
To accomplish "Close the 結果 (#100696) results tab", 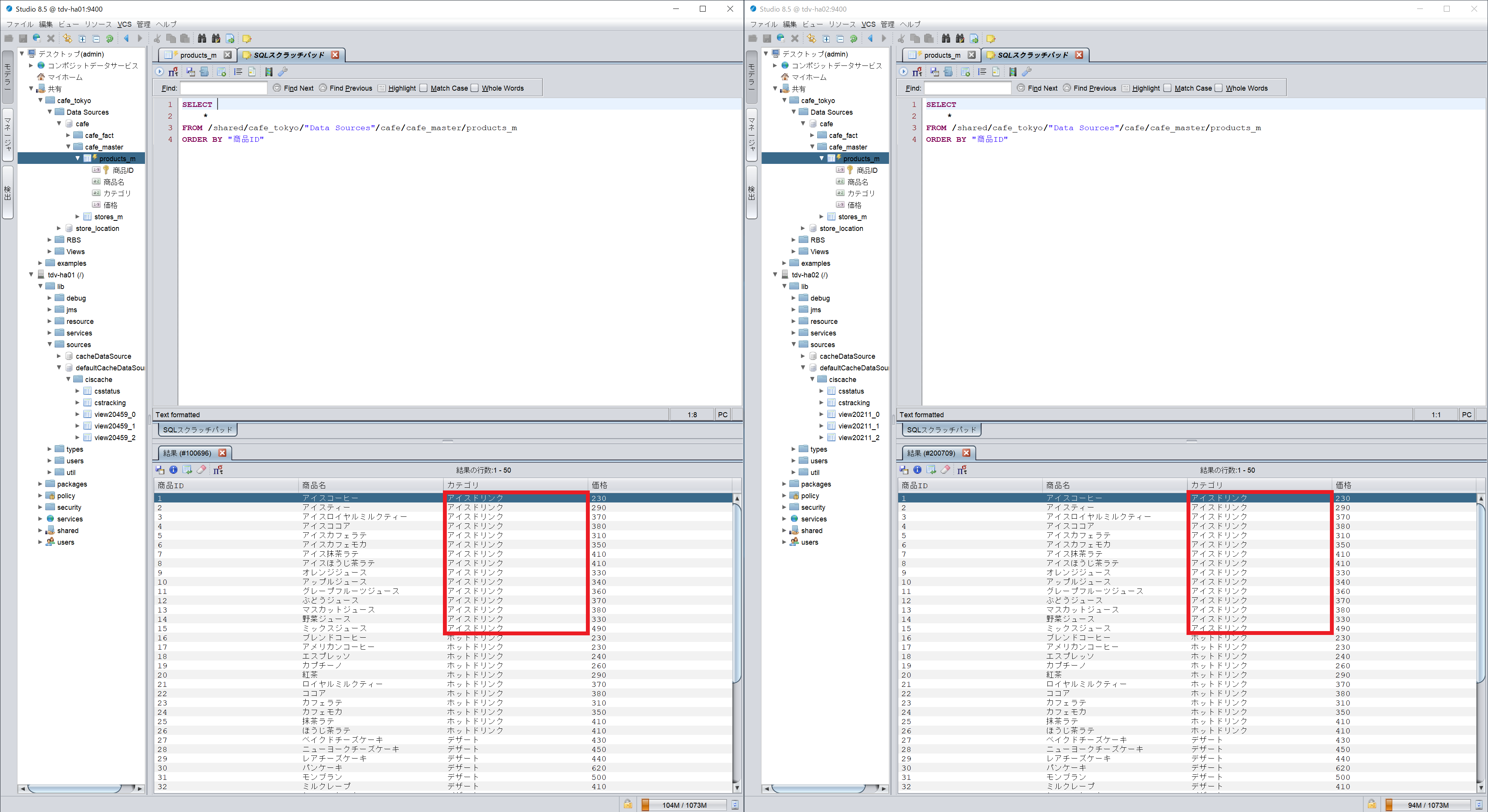I will [222, 453].
